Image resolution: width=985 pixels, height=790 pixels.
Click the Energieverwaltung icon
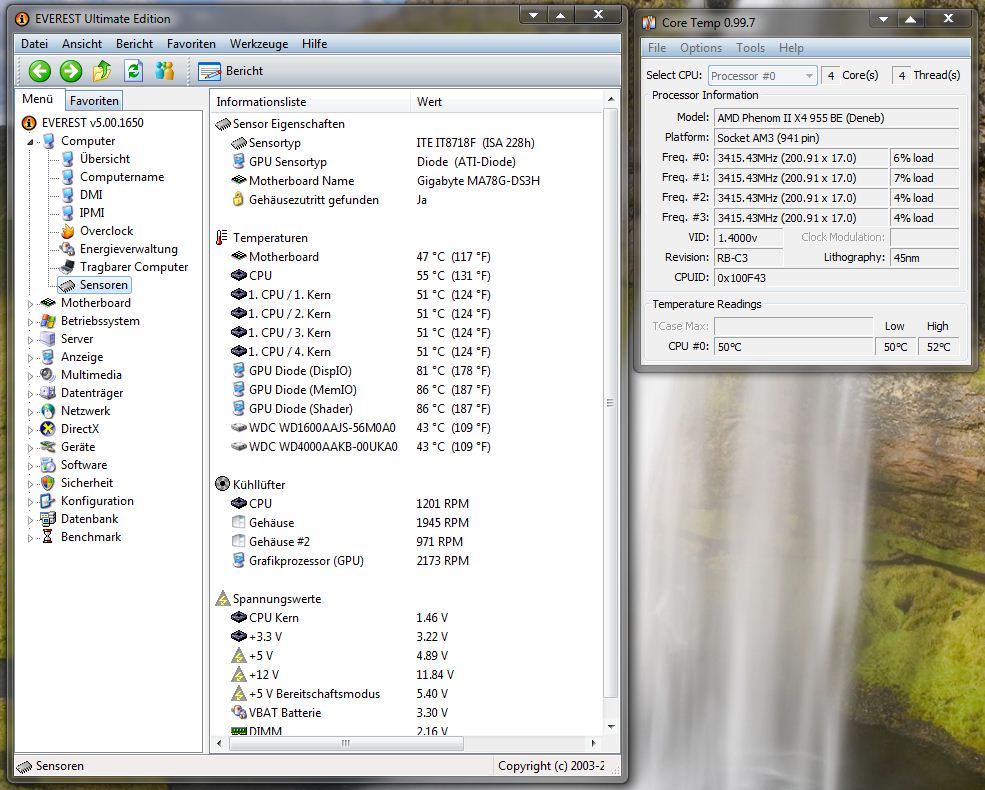click(68, 249)
